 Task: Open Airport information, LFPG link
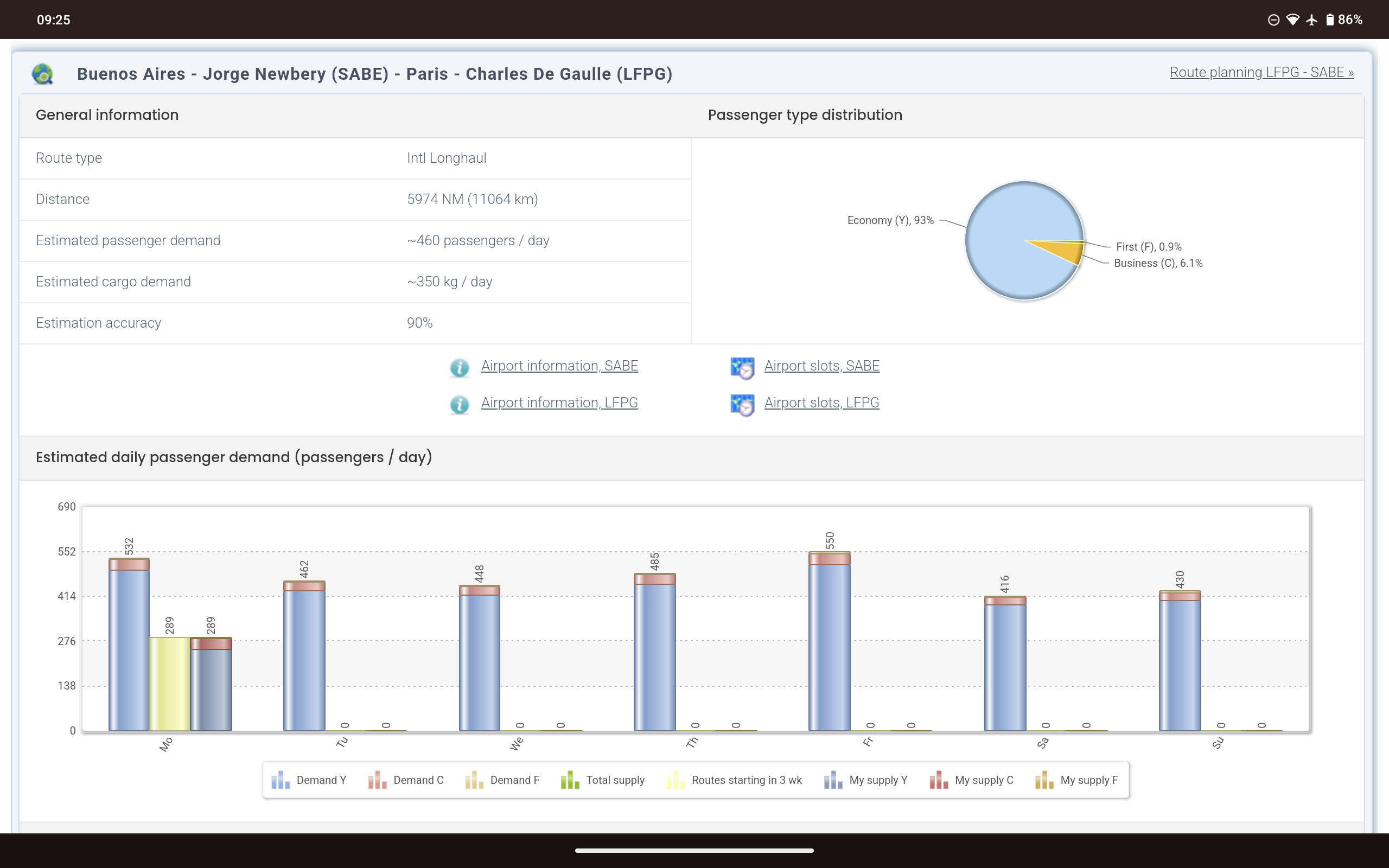(559, 403)
